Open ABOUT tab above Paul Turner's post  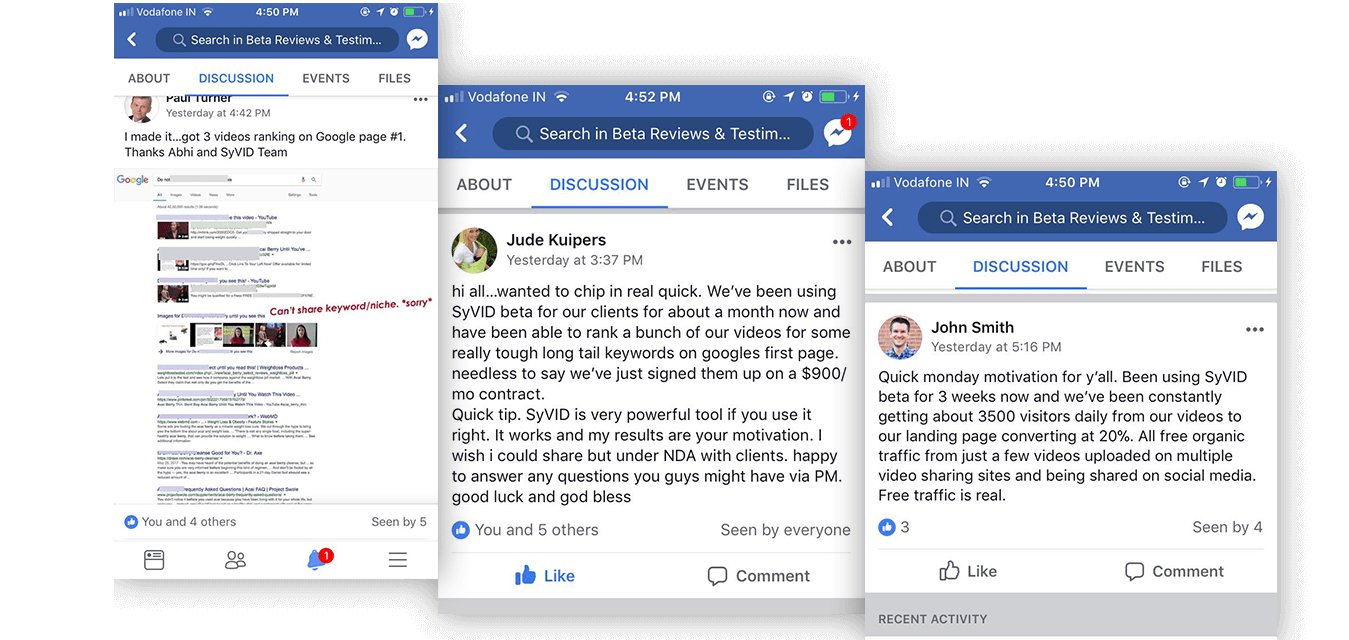(149, 78)
